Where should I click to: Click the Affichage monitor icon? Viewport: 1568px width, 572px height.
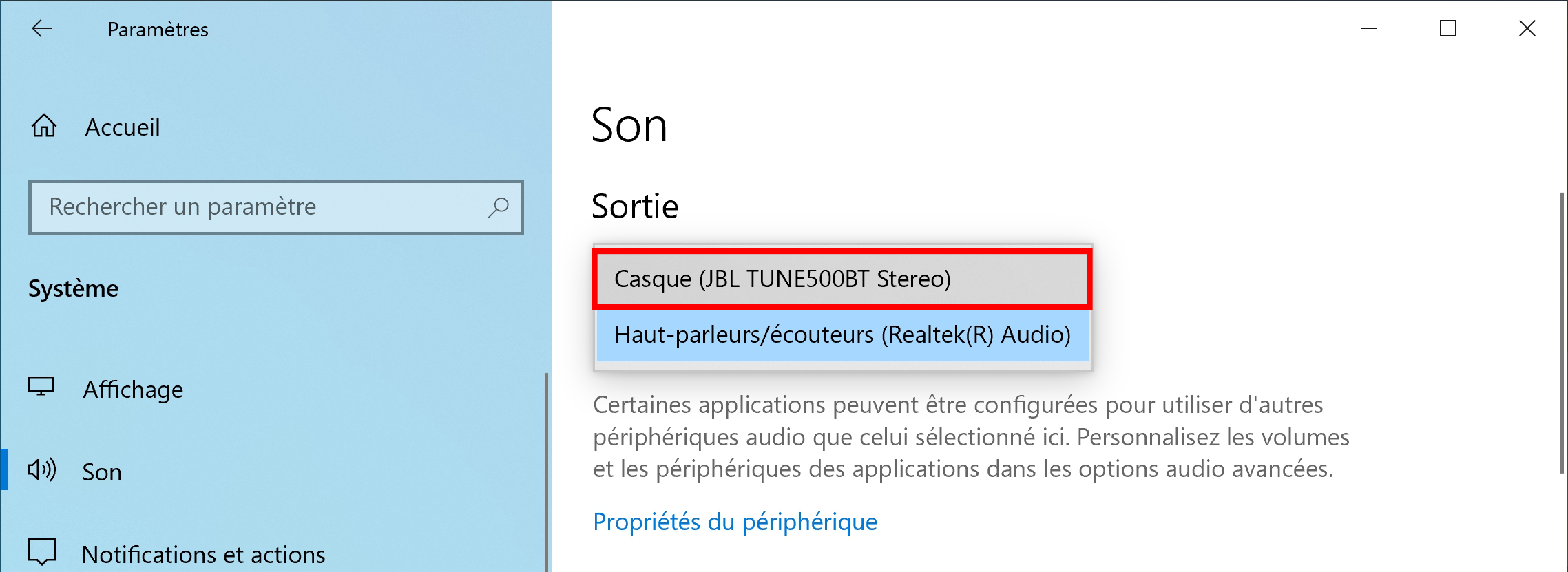(41, 387)
